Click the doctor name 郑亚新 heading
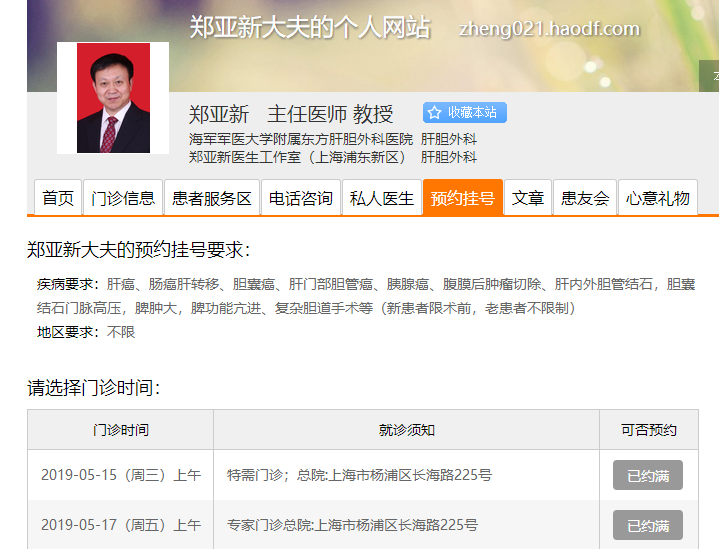 219,114
